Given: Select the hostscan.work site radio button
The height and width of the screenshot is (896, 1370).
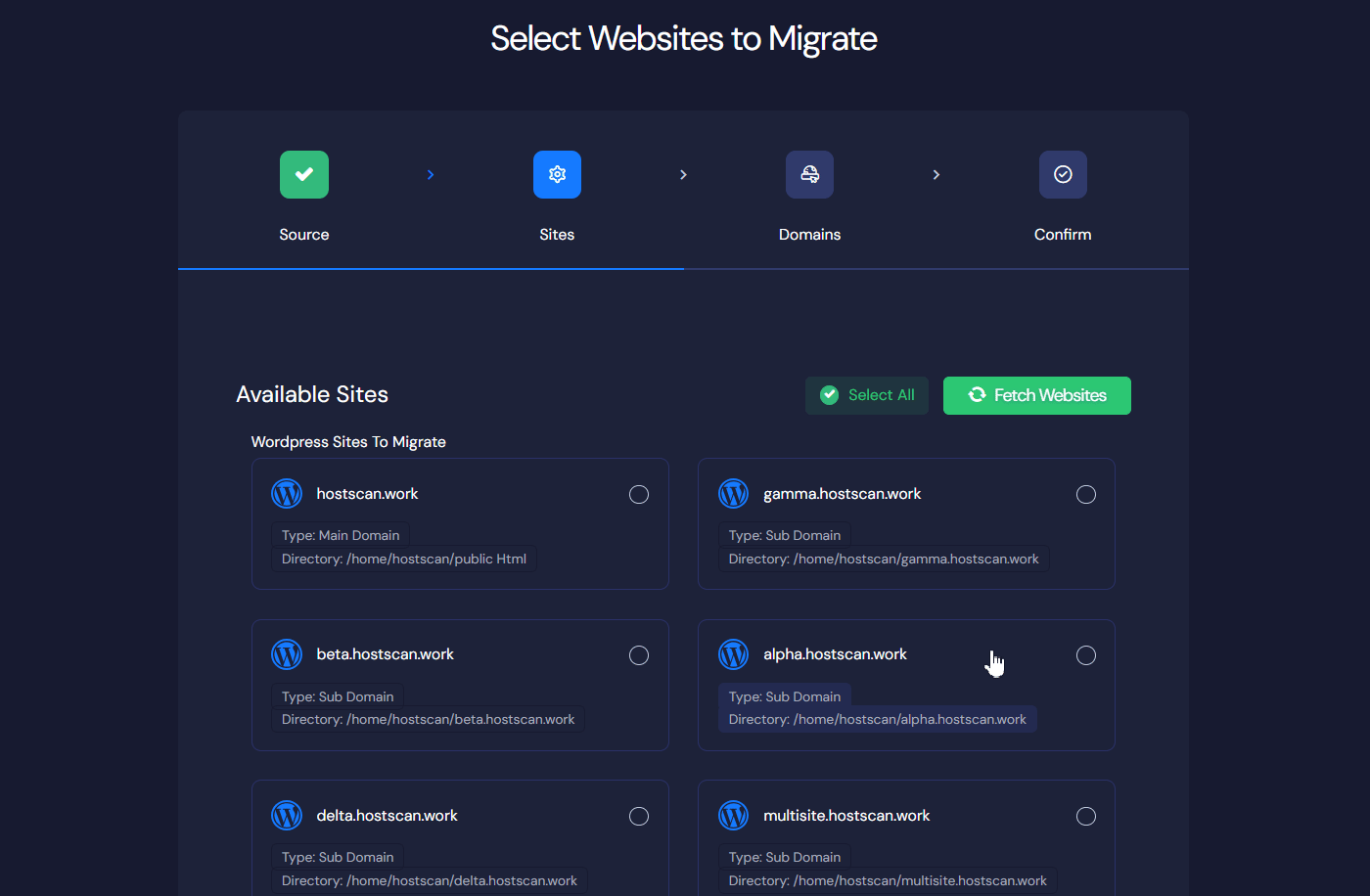Looking at the screenshot, I should (x=639, y=494).
